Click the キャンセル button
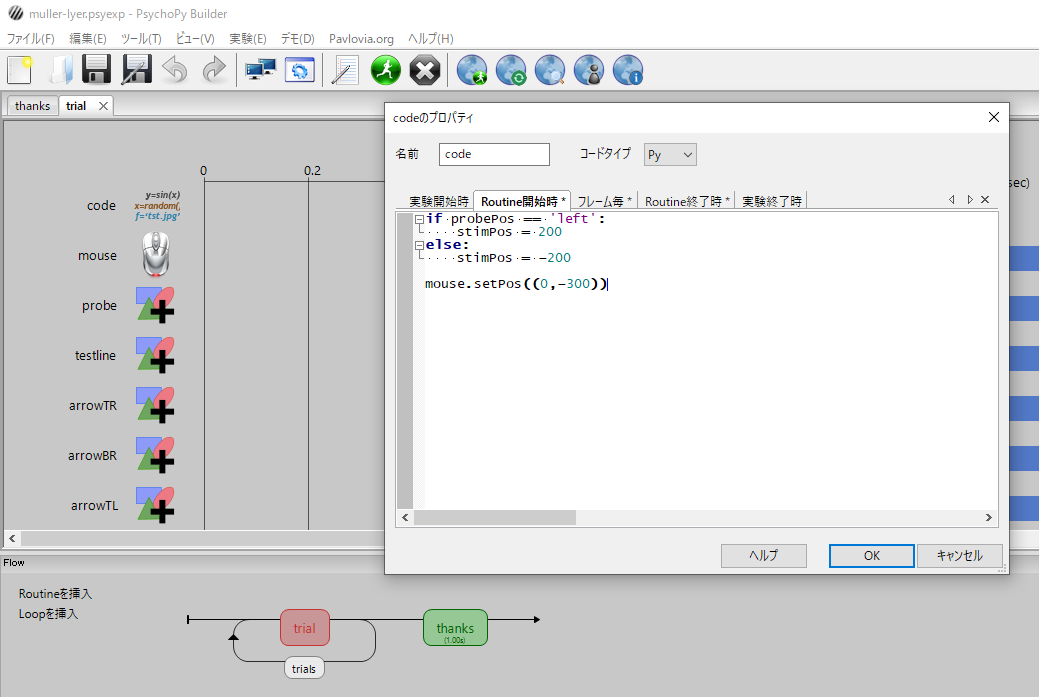 coord(959,556)
